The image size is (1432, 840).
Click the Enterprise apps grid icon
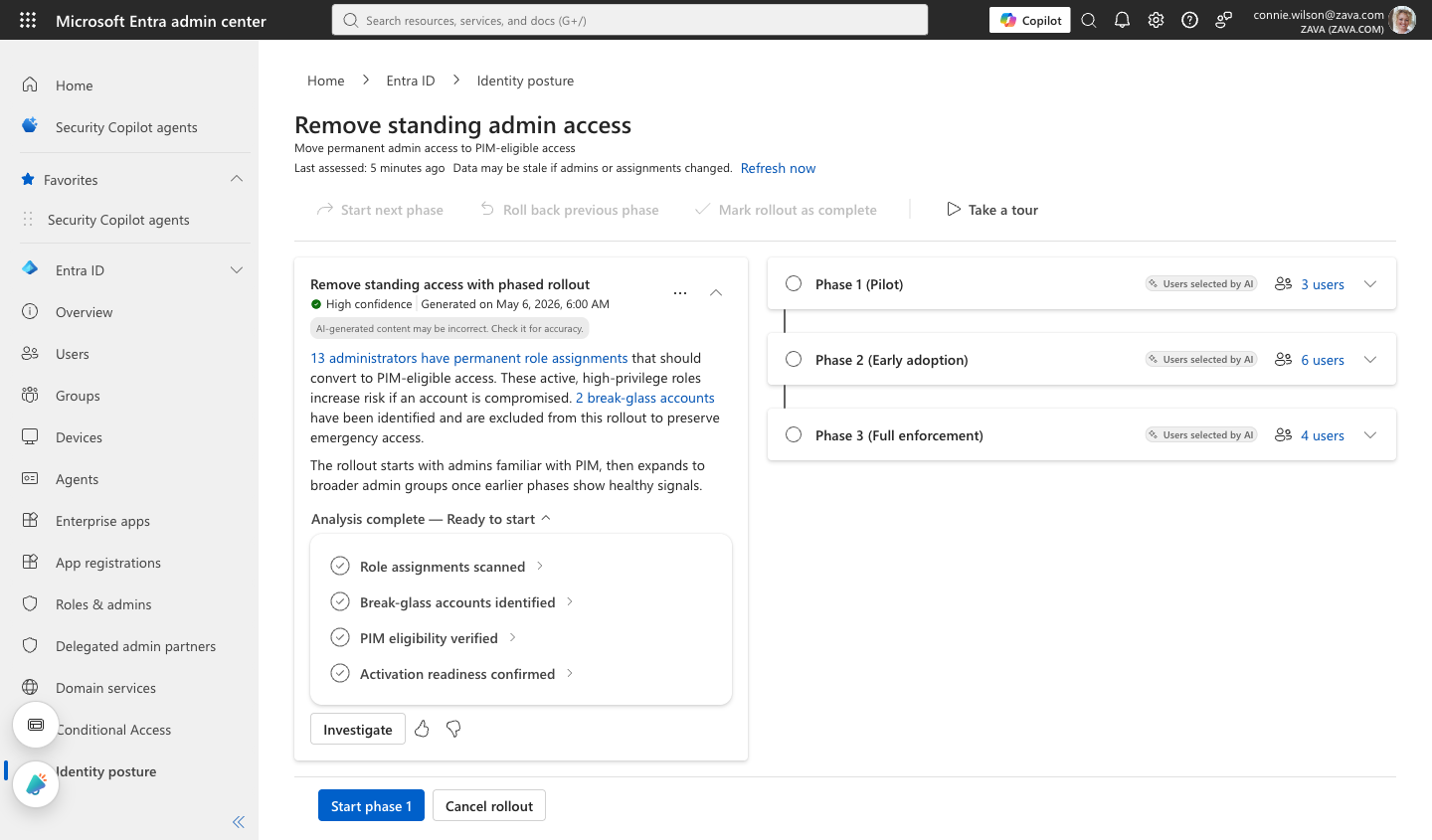pyautogui.click(x=30, y=520)
